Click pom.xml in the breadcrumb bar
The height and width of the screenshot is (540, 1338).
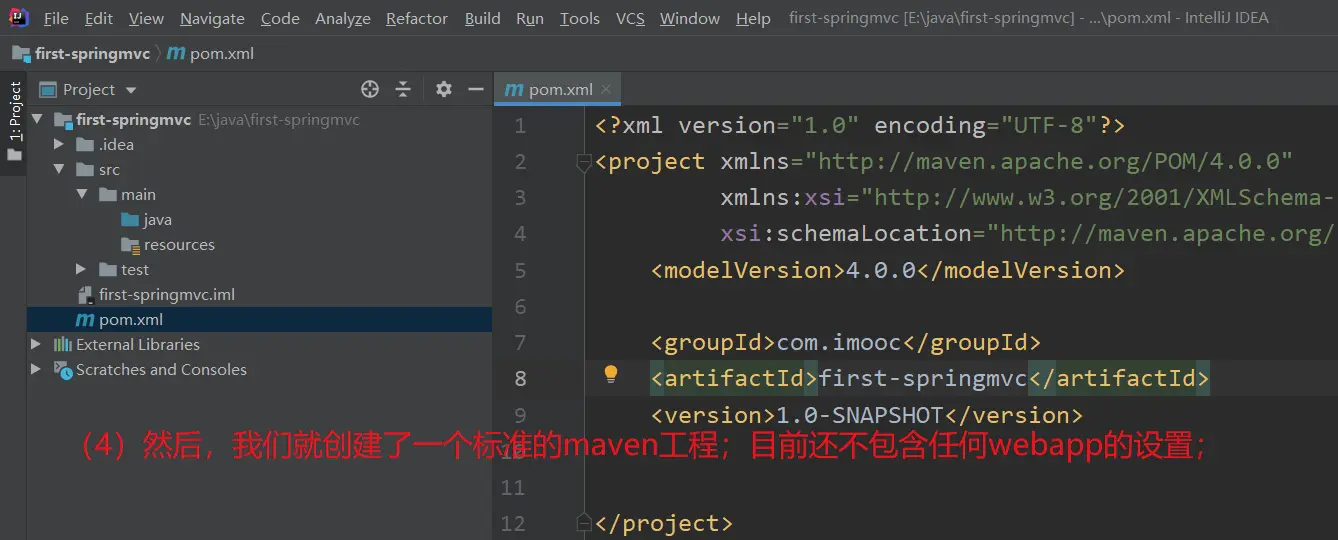pos(222,54)
